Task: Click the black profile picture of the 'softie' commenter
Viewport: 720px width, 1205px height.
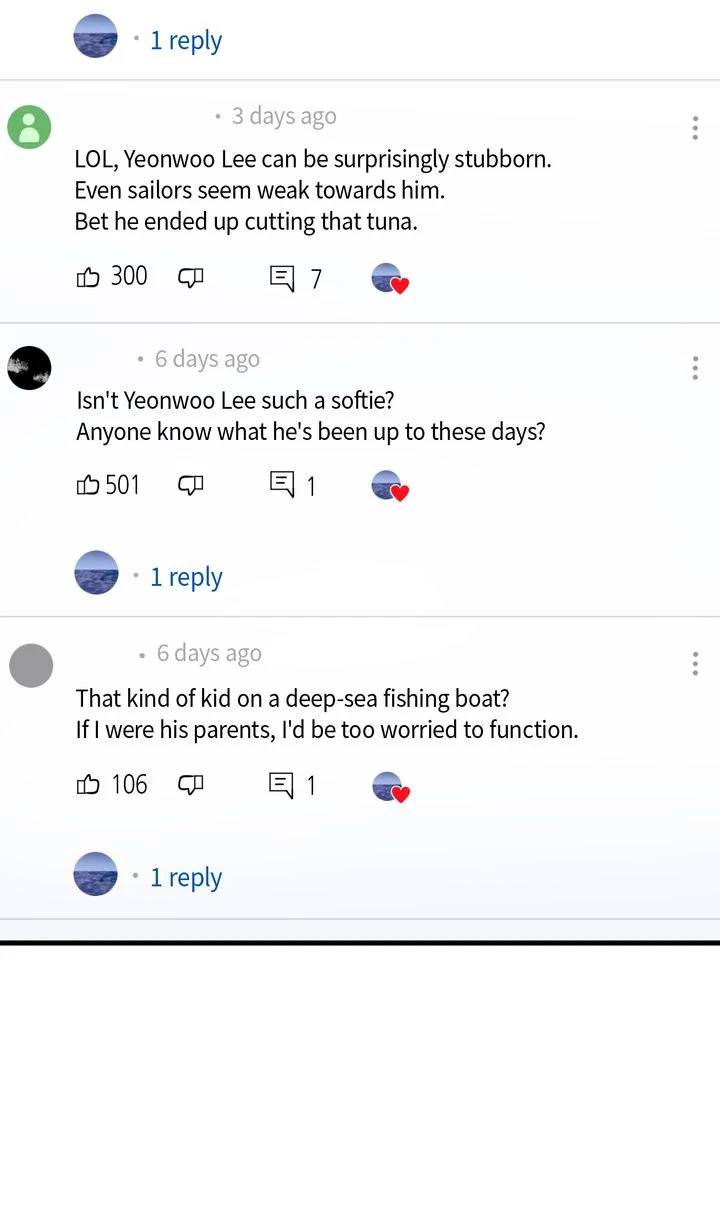Action: [x=30, y=368]
